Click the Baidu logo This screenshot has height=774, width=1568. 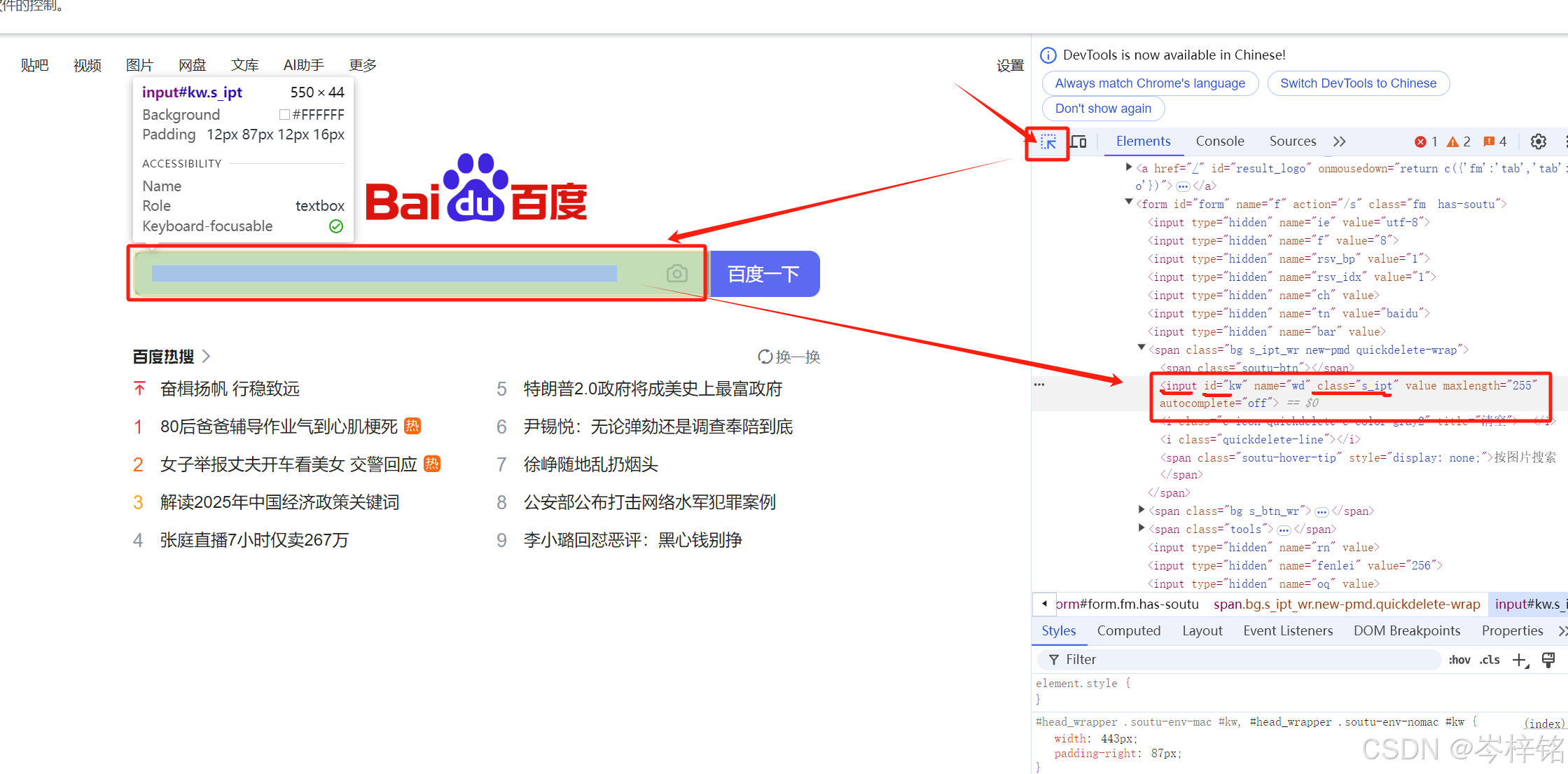[x=476, y=188]
